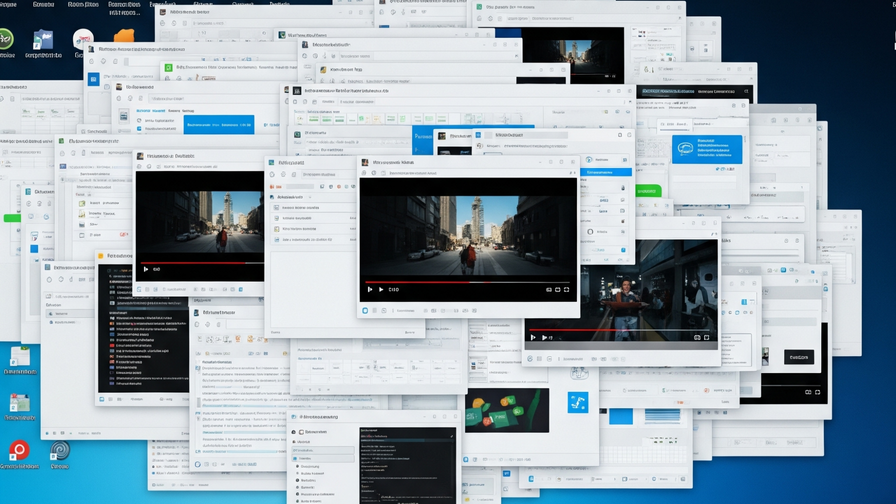Open the red circular desktop icon

pos(18,451)
